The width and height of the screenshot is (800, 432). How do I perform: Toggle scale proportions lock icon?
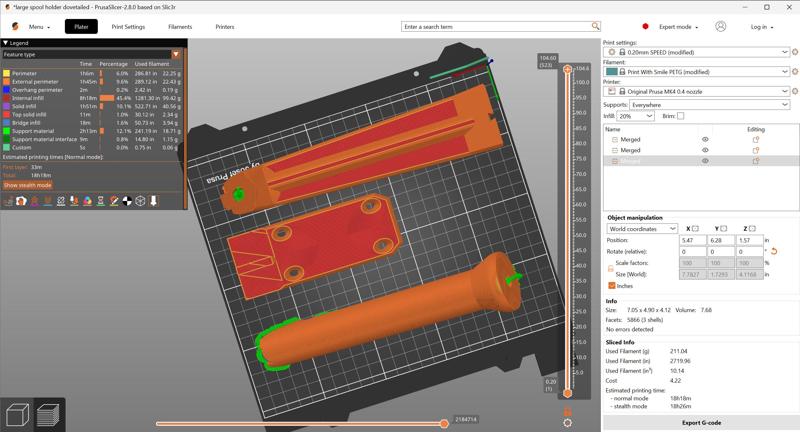click(x=610, y=268)
